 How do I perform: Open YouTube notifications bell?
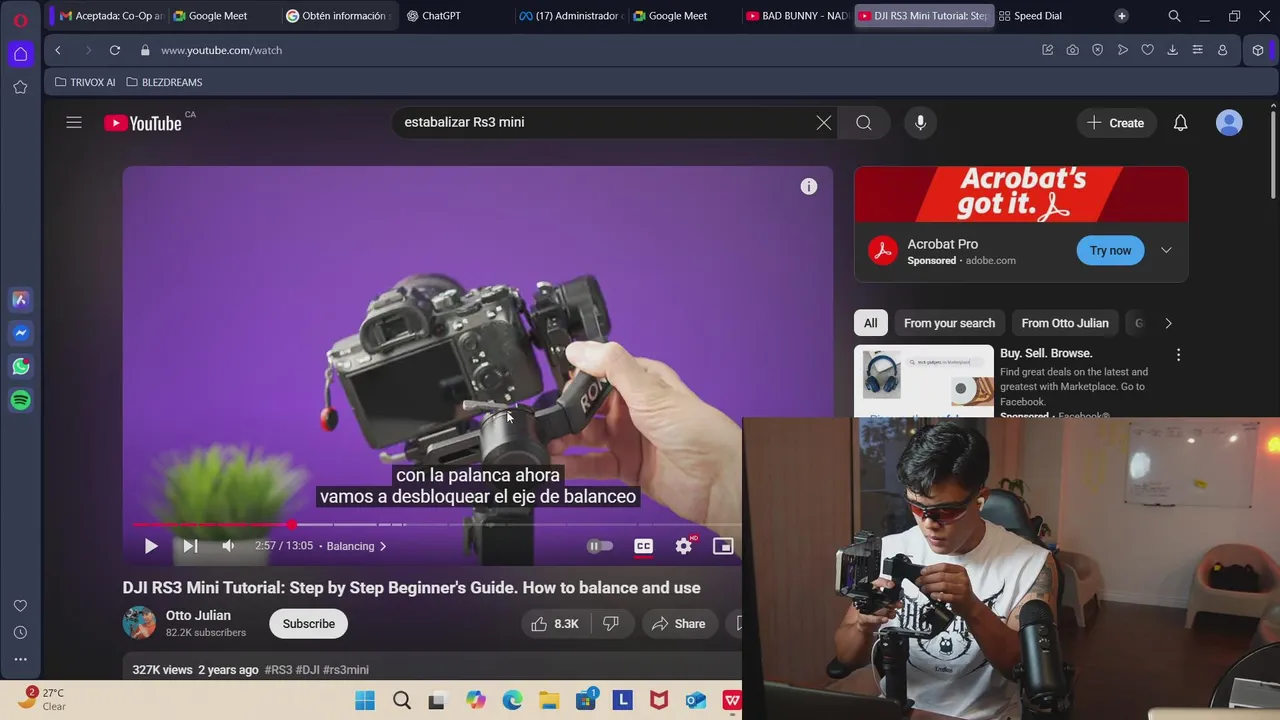pyautogui.click(x=1180, y=123)
